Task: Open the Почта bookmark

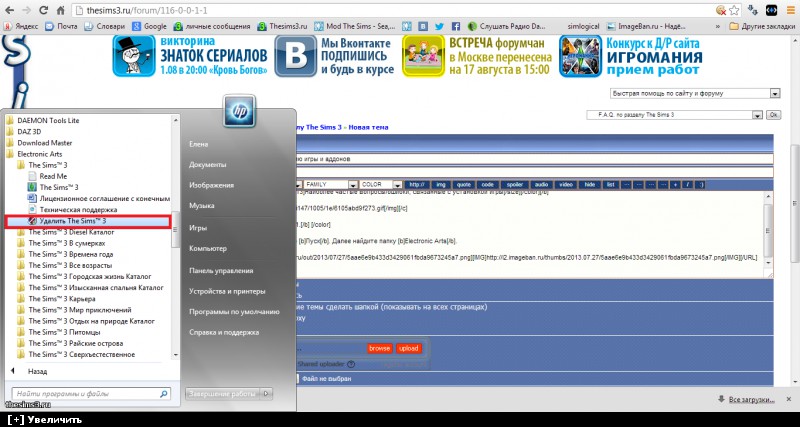Action: tap(61, 26)
